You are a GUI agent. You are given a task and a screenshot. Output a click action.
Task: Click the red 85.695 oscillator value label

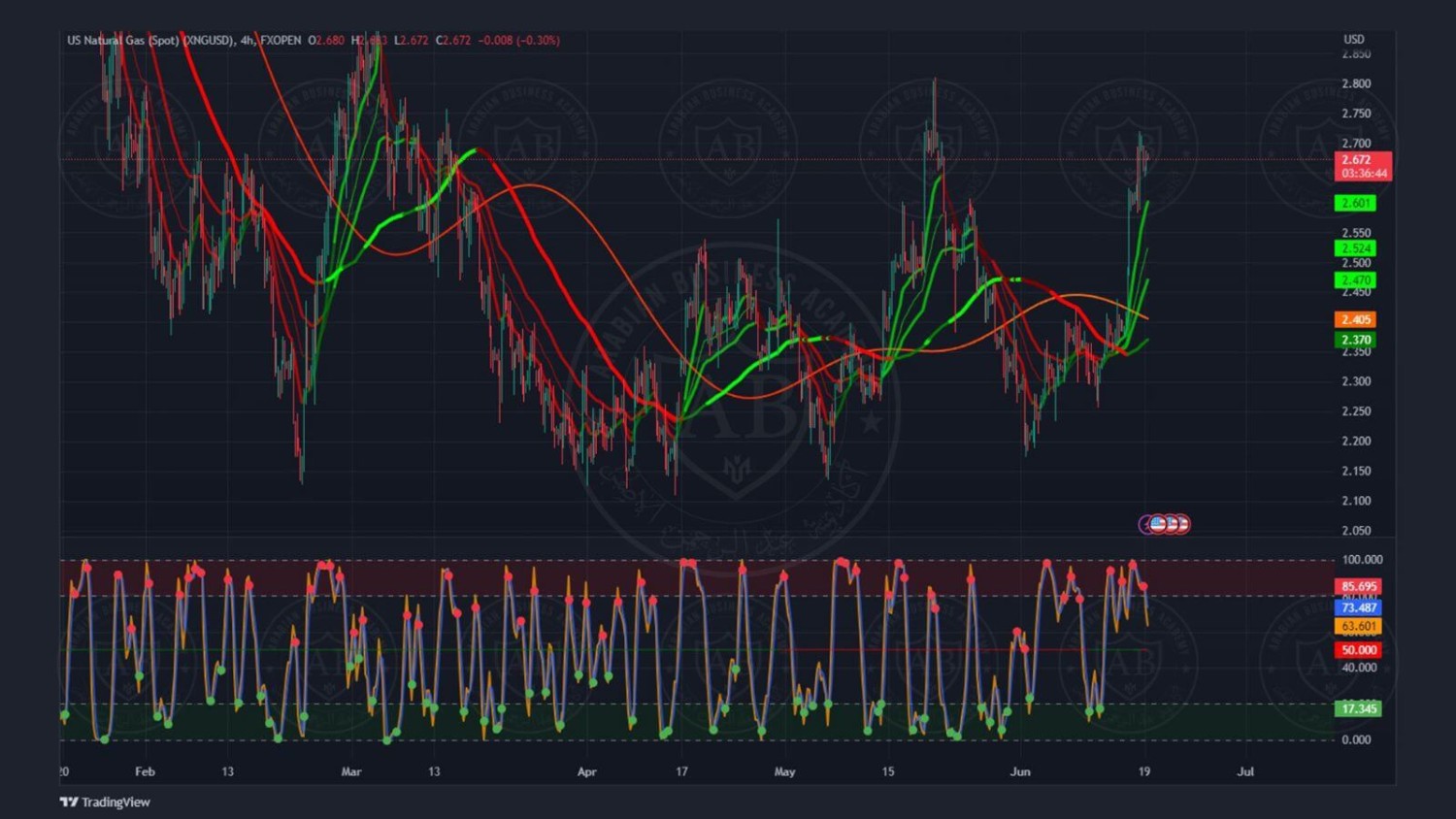[1359, 586]
